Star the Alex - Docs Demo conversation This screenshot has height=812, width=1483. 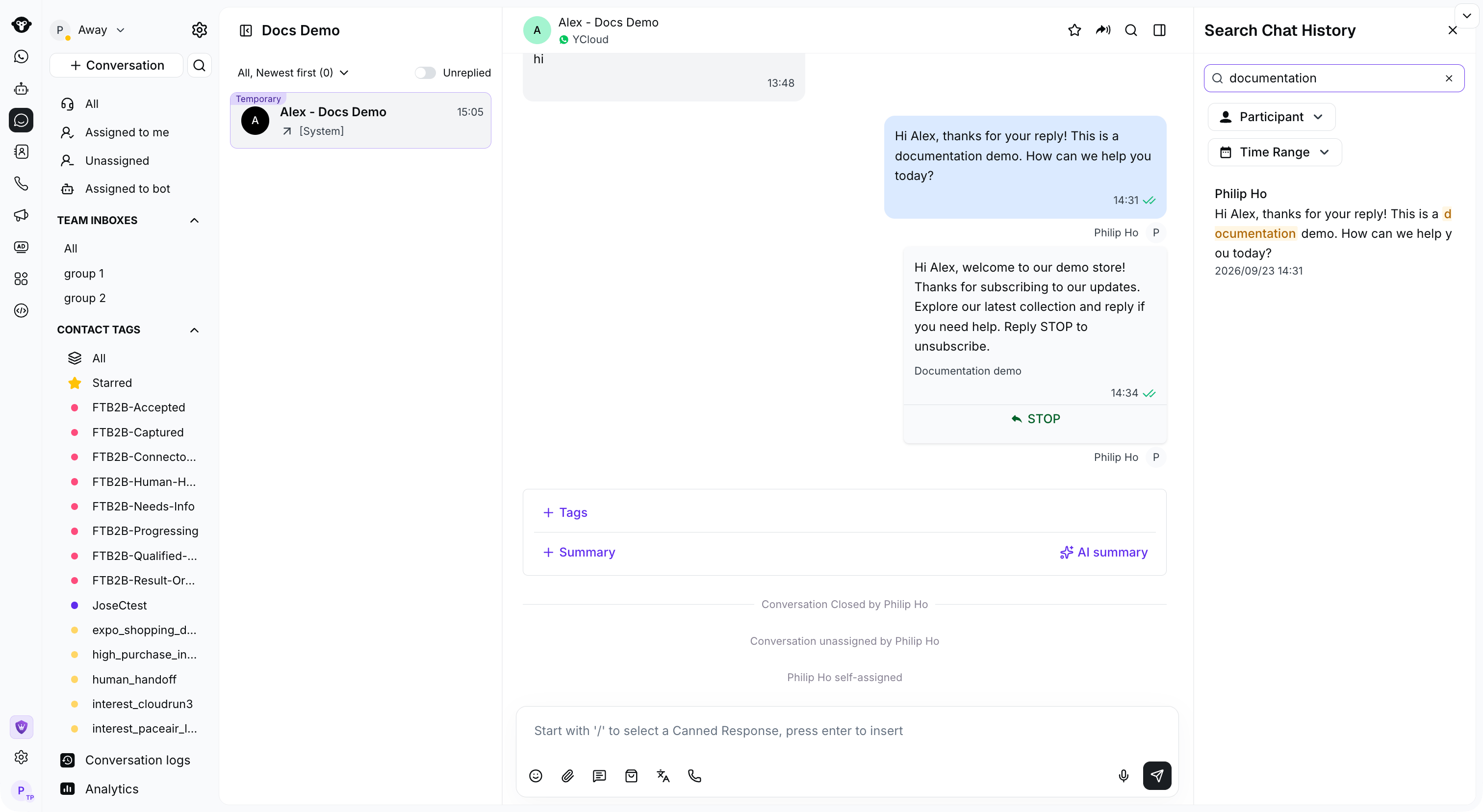click(1074, 30)
